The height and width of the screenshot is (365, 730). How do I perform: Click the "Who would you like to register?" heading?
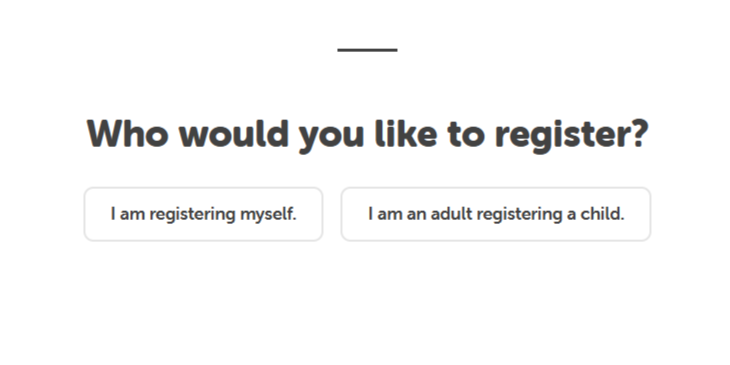367,135
